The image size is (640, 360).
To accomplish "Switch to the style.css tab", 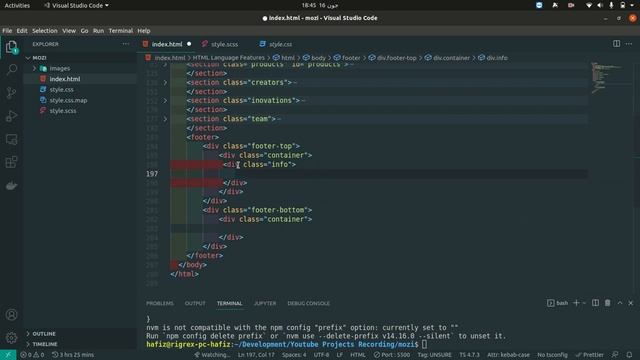I will [x=280, y=44].
